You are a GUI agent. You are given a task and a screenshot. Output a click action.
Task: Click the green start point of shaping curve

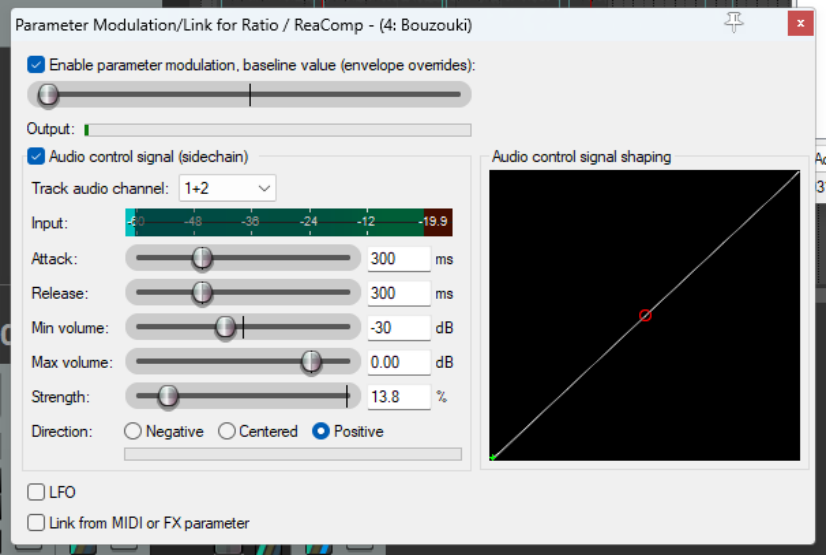[493, 458]
